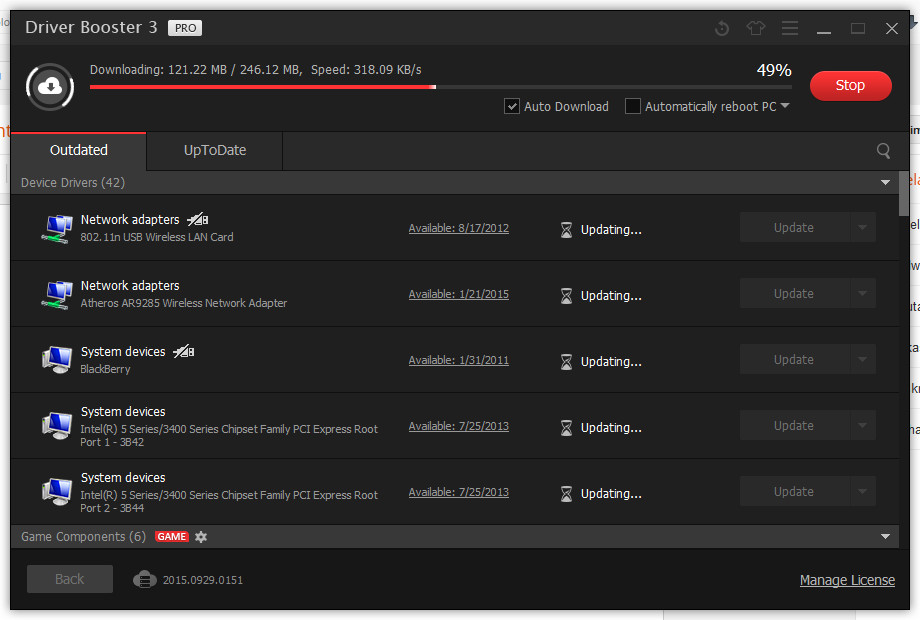The width and height of the screenshot is (920, 620).
Task: Open the Available: 8/17/2012 link
Action: [x=459, y=228]
